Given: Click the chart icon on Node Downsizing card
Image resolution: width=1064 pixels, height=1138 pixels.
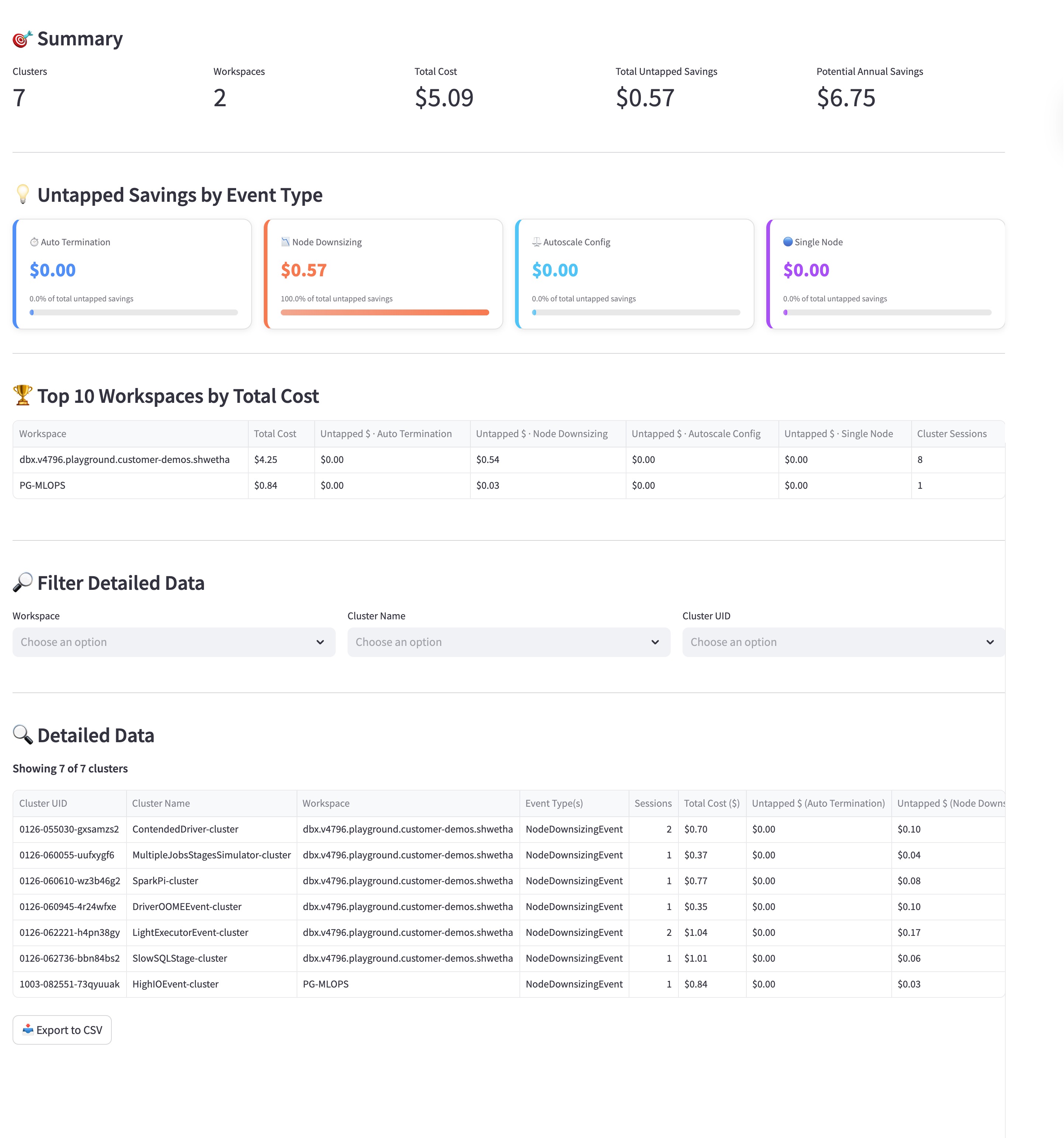Looking at the screenshot, I should click(286, 242).
